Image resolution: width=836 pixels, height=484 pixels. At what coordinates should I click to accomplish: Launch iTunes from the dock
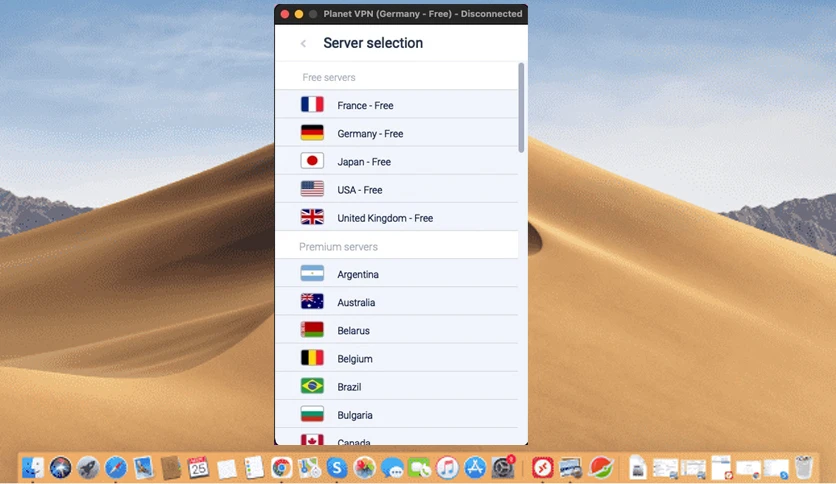(x=447, y=468)
